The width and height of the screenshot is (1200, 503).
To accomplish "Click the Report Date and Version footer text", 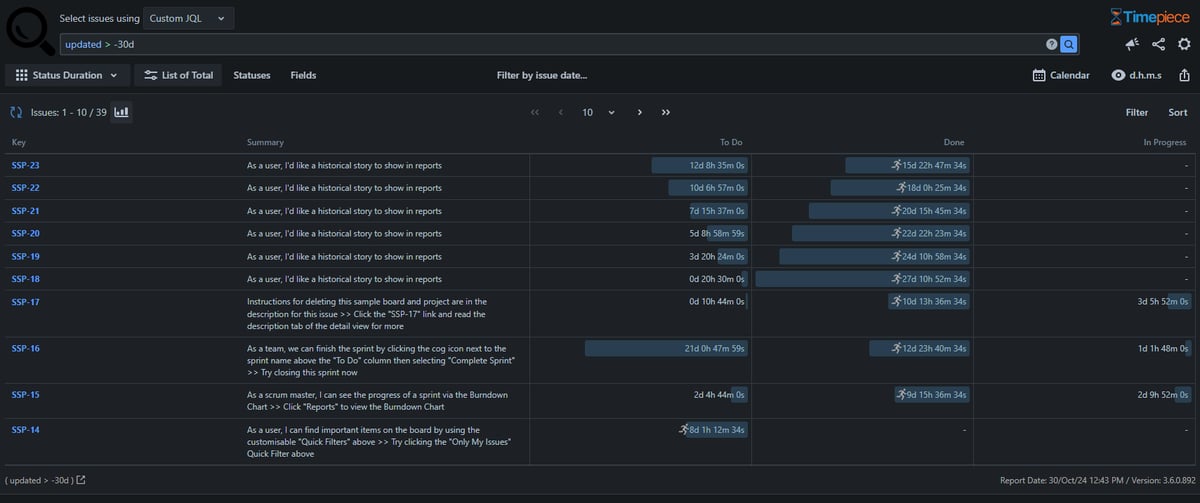I will point(1095,481).
